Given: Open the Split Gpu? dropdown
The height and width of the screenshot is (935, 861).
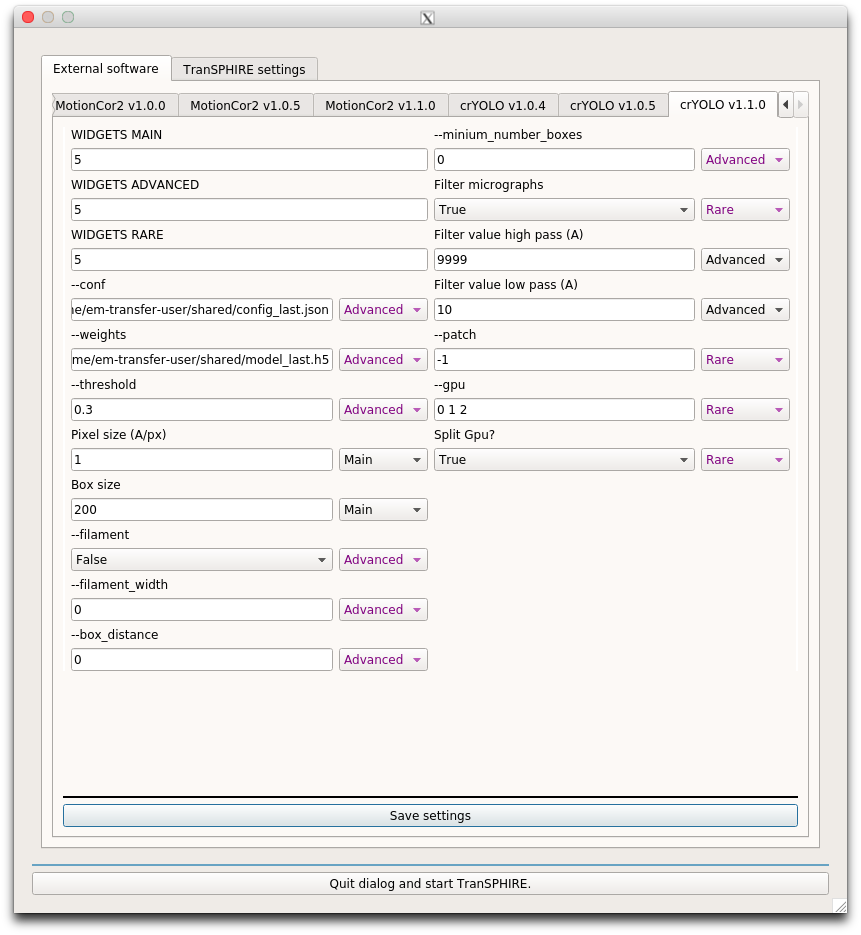Looking at the screenshot, I should [x=564, y=459].
